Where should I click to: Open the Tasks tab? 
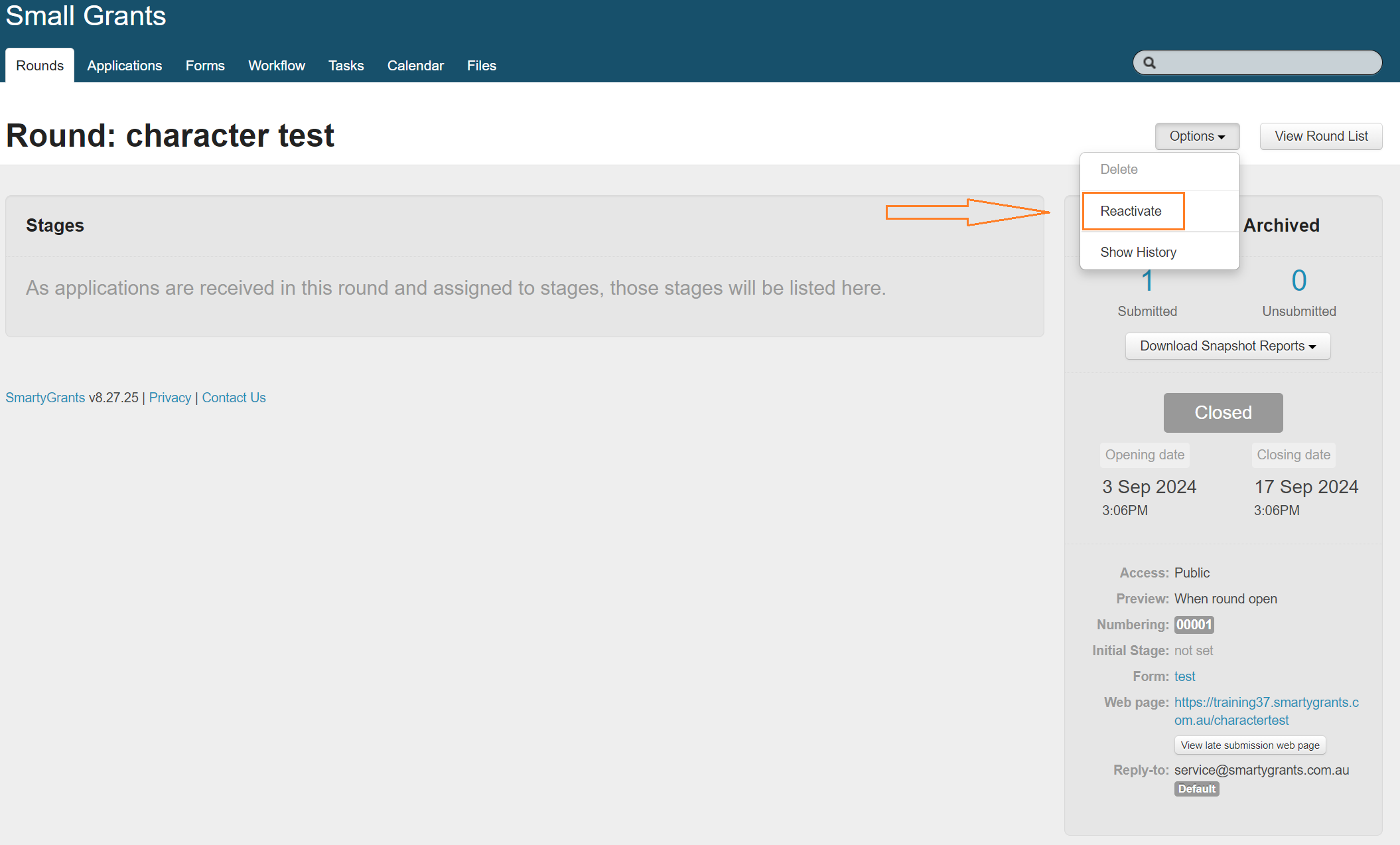346,66
